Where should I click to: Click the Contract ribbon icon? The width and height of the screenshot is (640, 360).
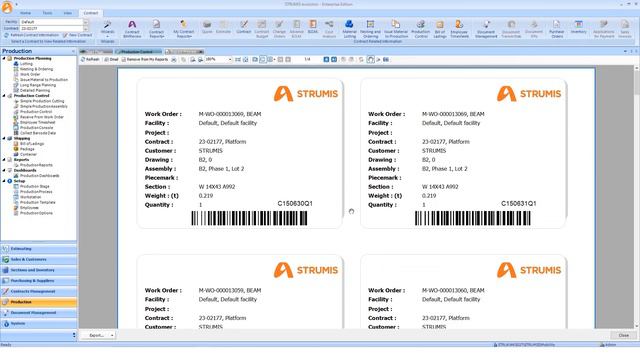tap(244, 27)
